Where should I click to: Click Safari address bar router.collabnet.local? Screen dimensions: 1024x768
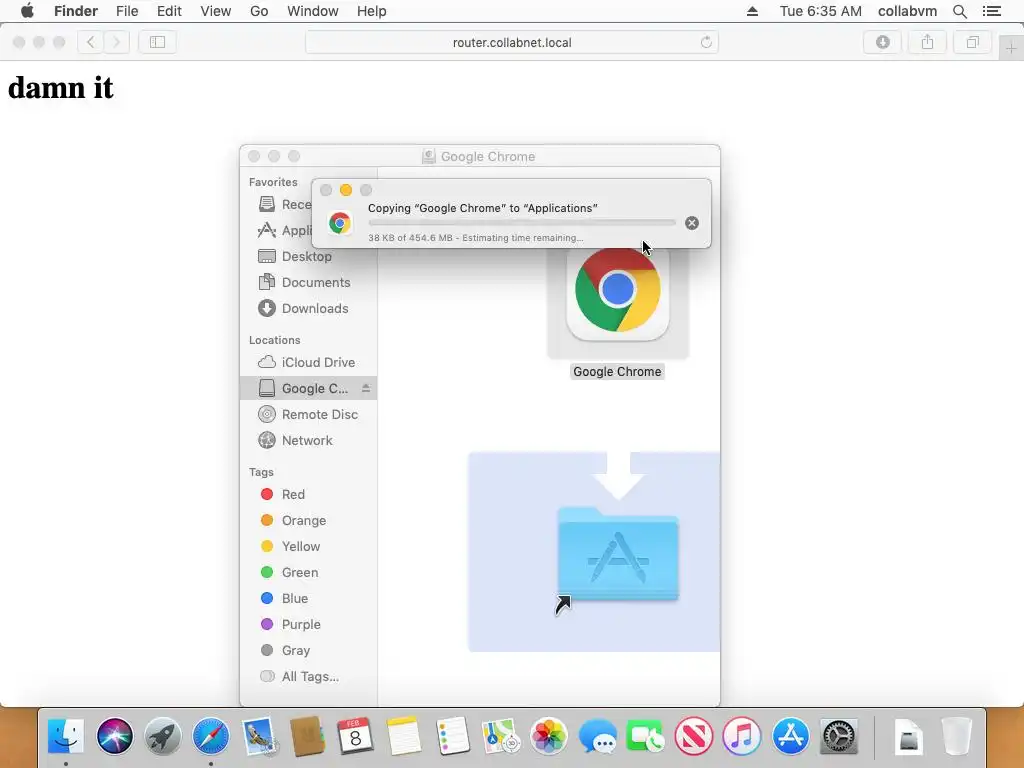pyautogui.click(x=512, y=42)
